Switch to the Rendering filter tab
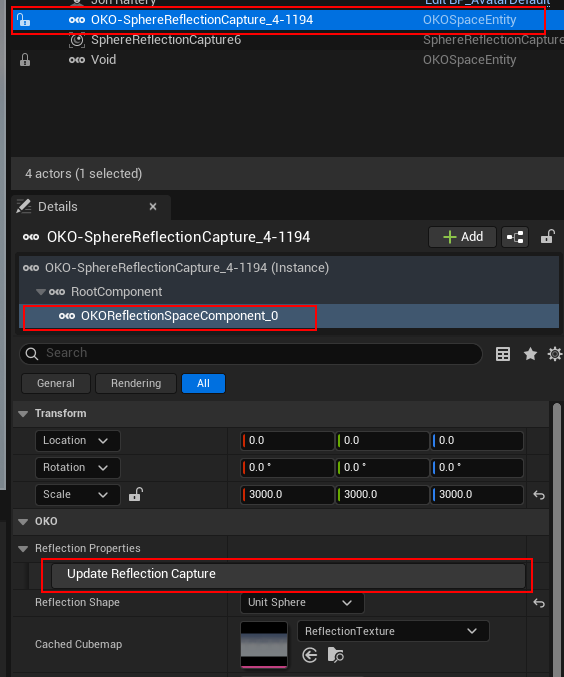The image size is (564, 677). (x=136, y=383)
